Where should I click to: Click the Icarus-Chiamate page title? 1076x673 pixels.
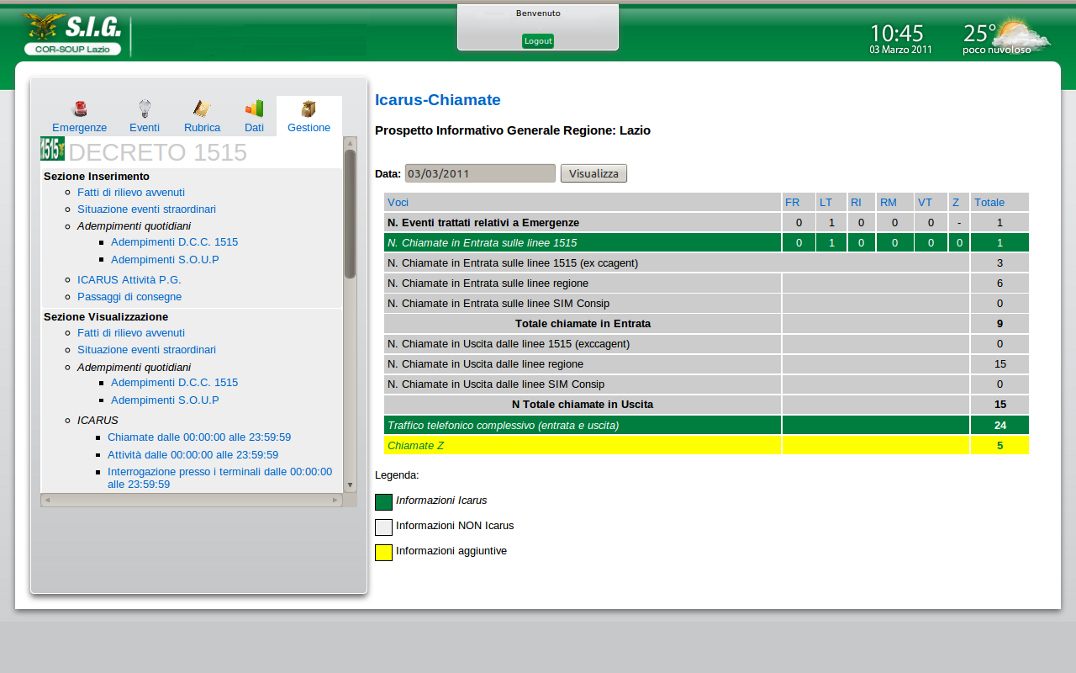pyautogui.click(x=437, y=100)
